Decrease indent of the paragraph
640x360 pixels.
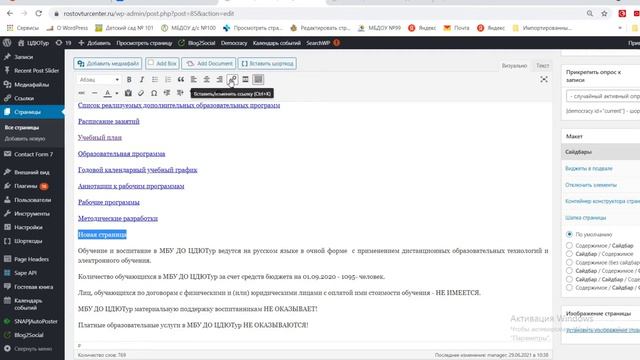point(167,93)
